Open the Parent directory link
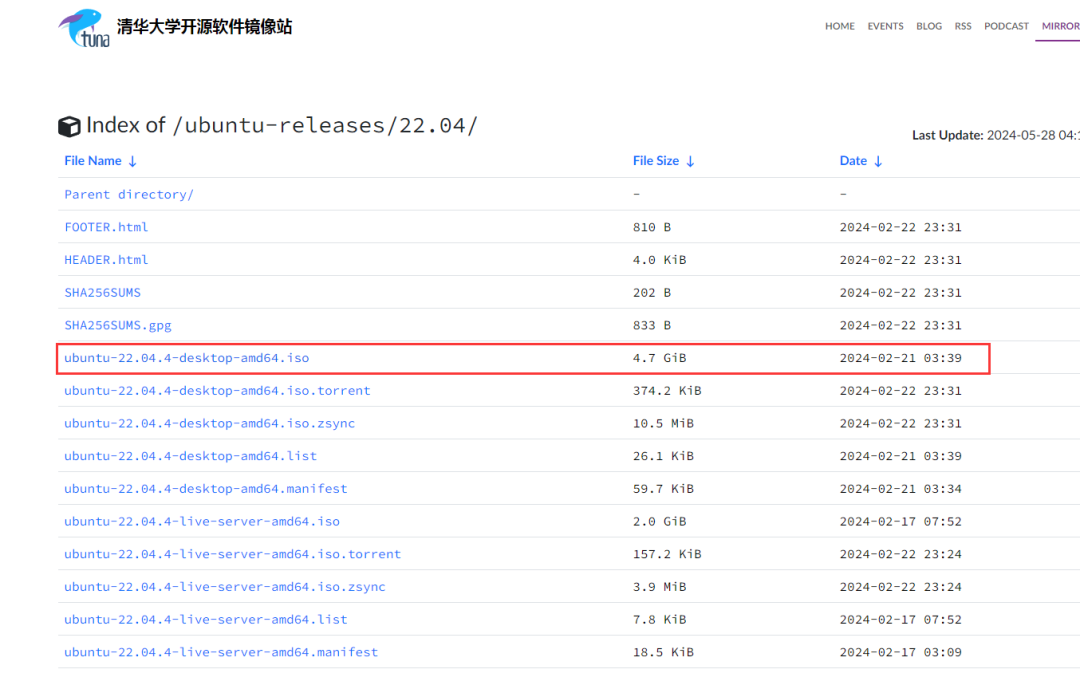The height and width of the screenshot is (681, 1080). [x=129, y=194]
